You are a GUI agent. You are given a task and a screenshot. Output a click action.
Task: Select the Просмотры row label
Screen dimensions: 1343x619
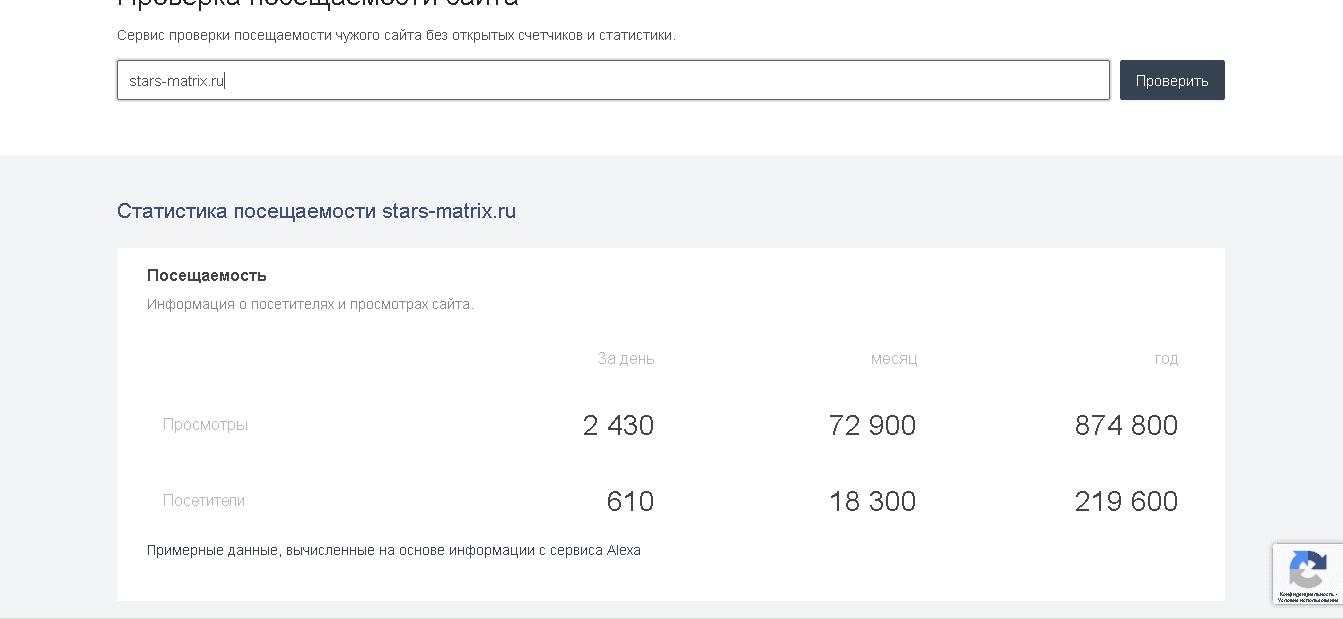205,424
